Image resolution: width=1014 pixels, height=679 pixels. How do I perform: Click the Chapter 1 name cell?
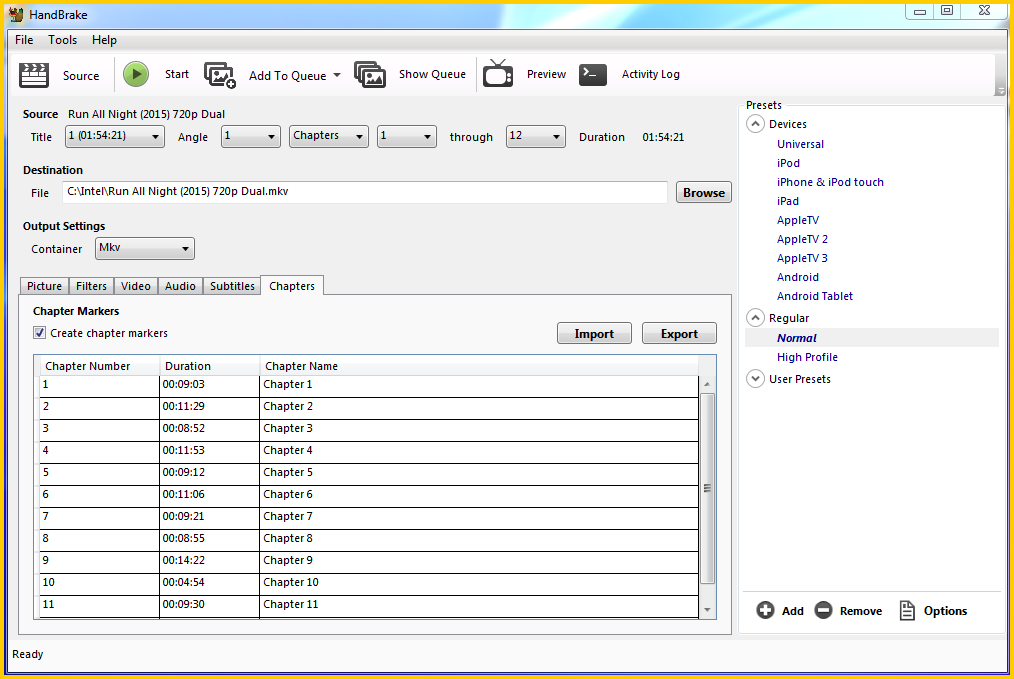point(479,385)
